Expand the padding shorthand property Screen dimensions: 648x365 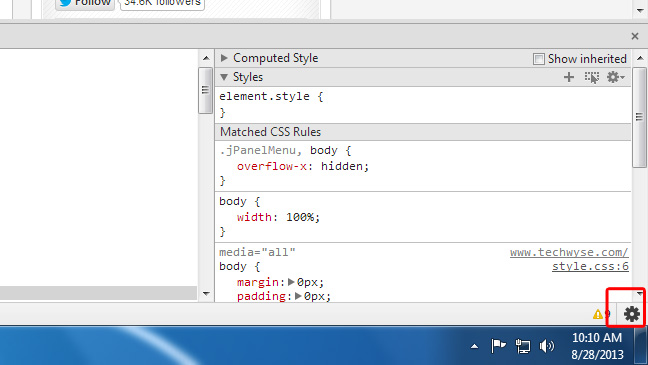click(x=298, y=296)
